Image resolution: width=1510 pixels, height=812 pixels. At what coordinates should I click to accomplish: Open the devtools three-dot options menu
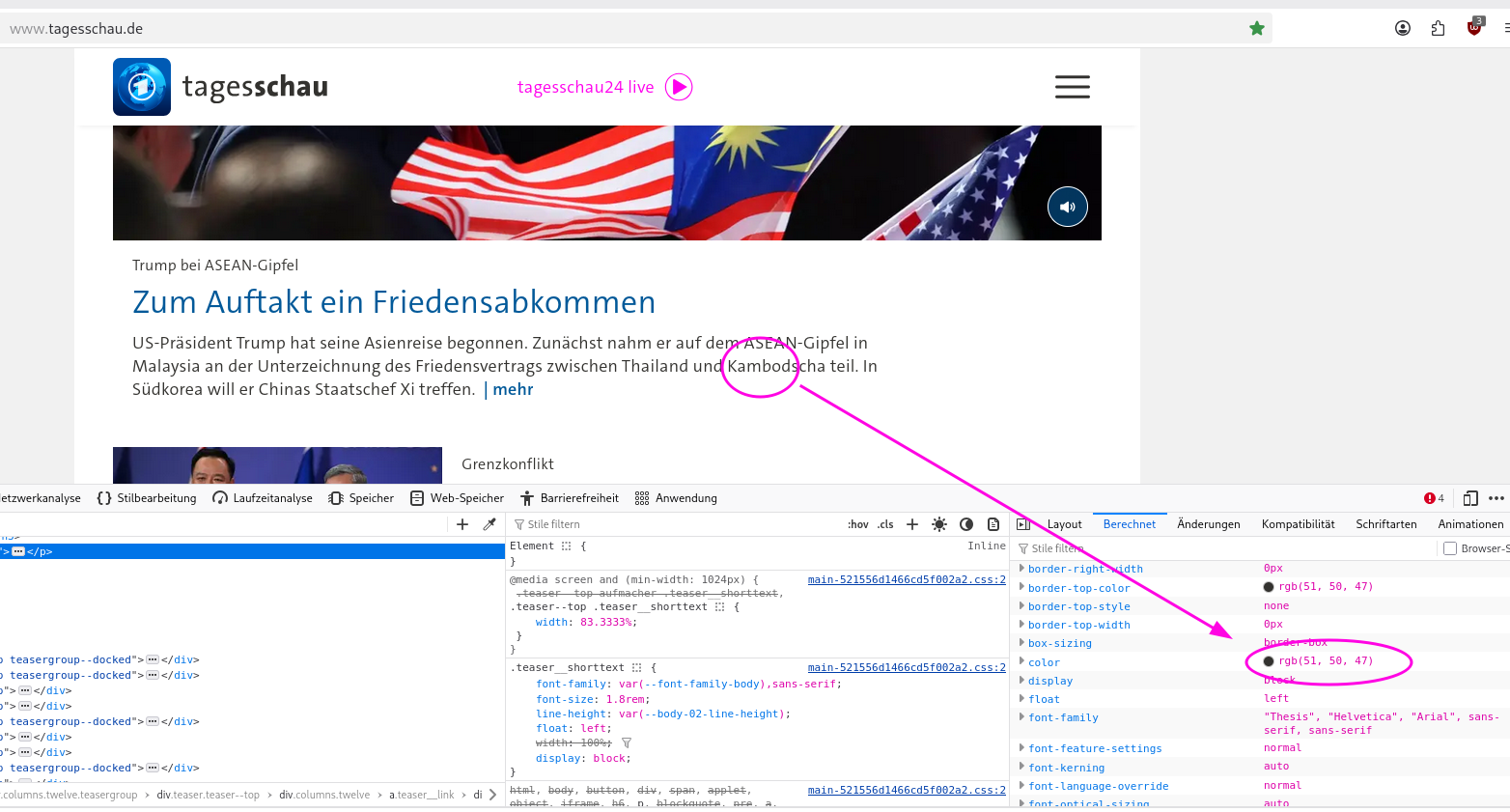[x=1496, y=498]
